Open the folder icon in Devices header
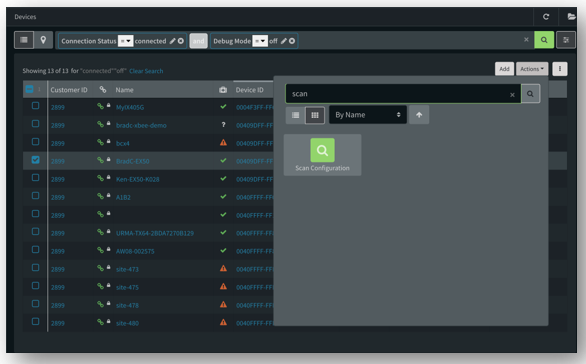This screenshot has height=364, width=586. click(571, 16)
